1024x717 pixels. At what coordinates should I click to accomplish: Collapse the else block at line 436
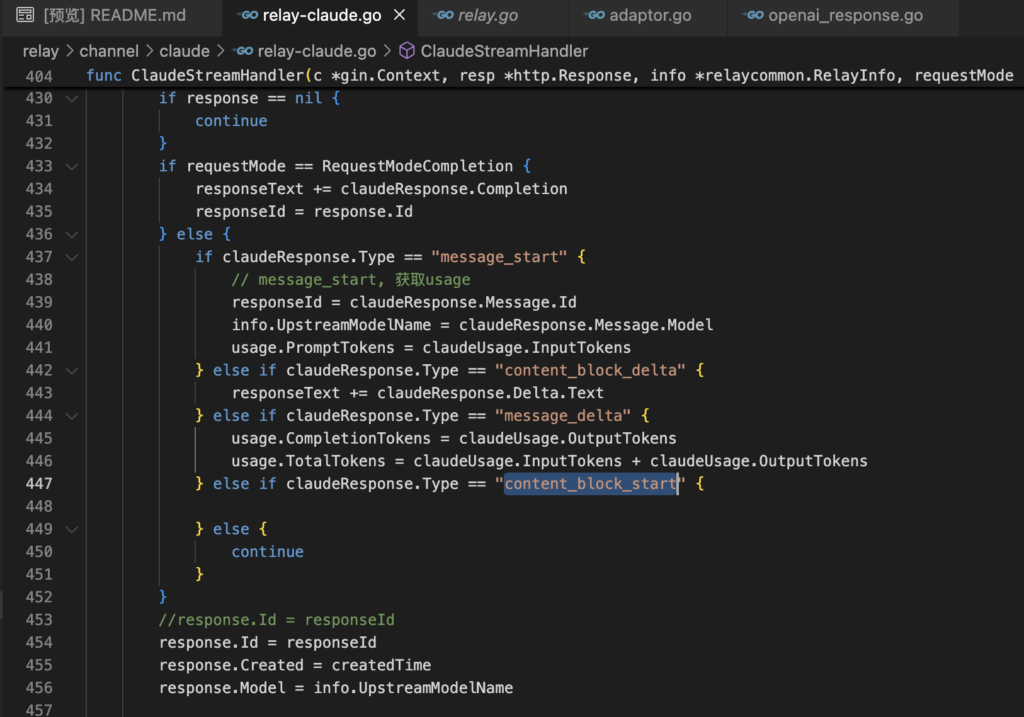72,234
